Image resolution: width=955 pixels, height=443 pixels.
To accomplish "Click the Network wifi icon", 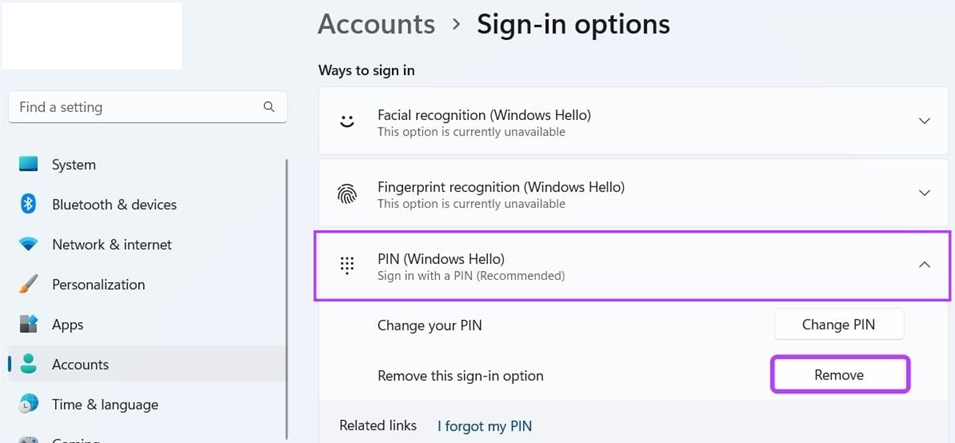I will 28,244.
